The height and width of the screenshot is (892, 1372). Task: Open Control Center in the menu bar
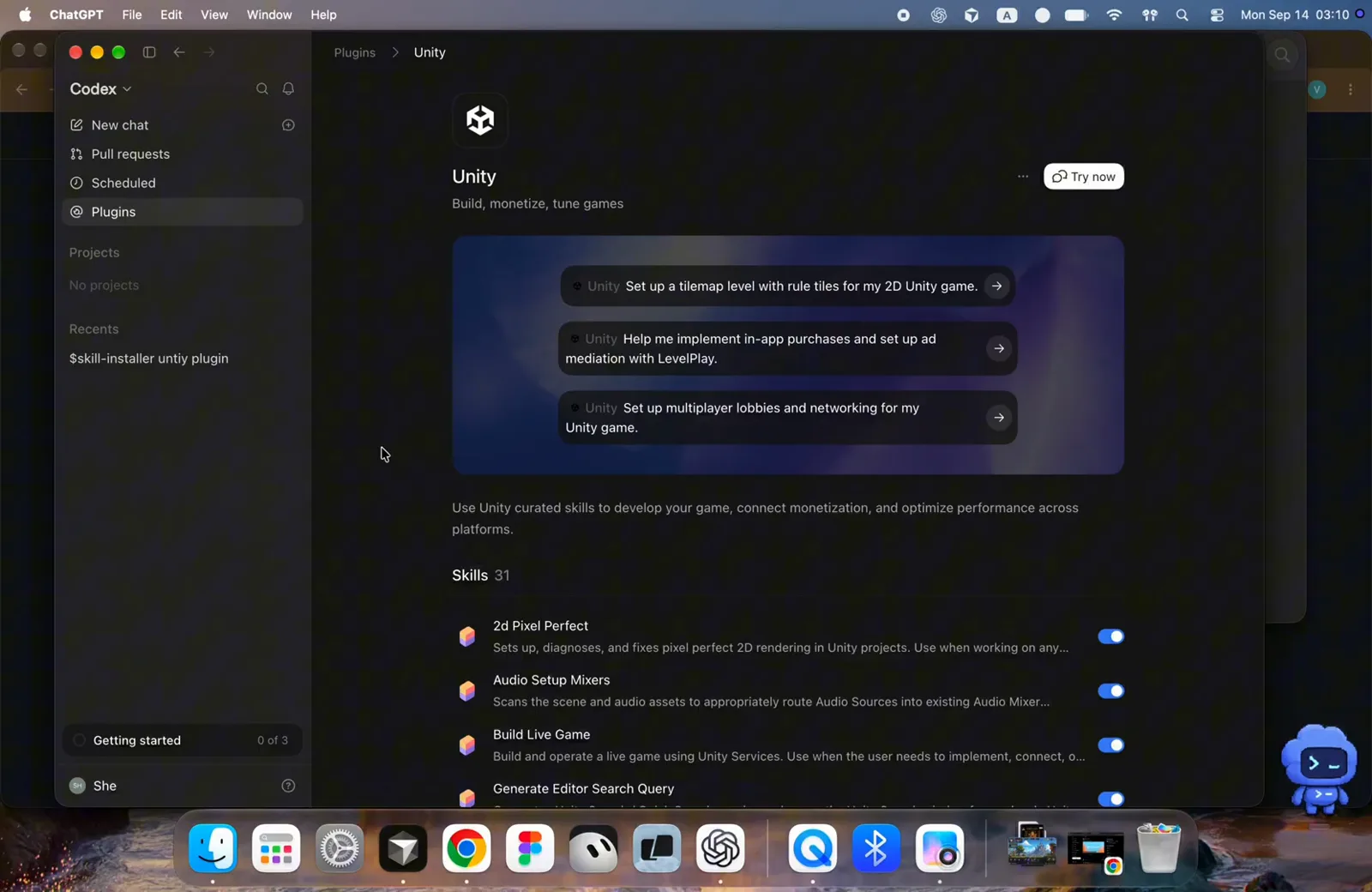pos(1217,15)
